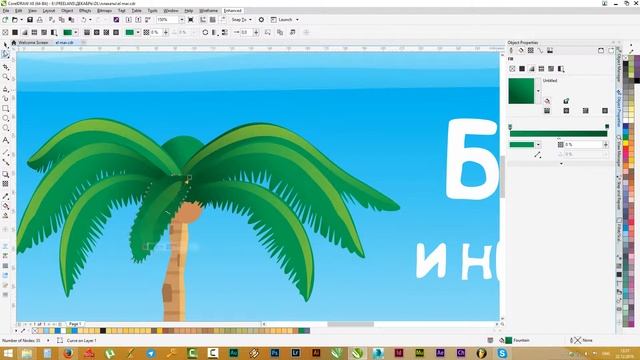This screenshot has height=360, width=640.
Task: Select the Freehand tool in the toolbox
Action: click(5, 88)
